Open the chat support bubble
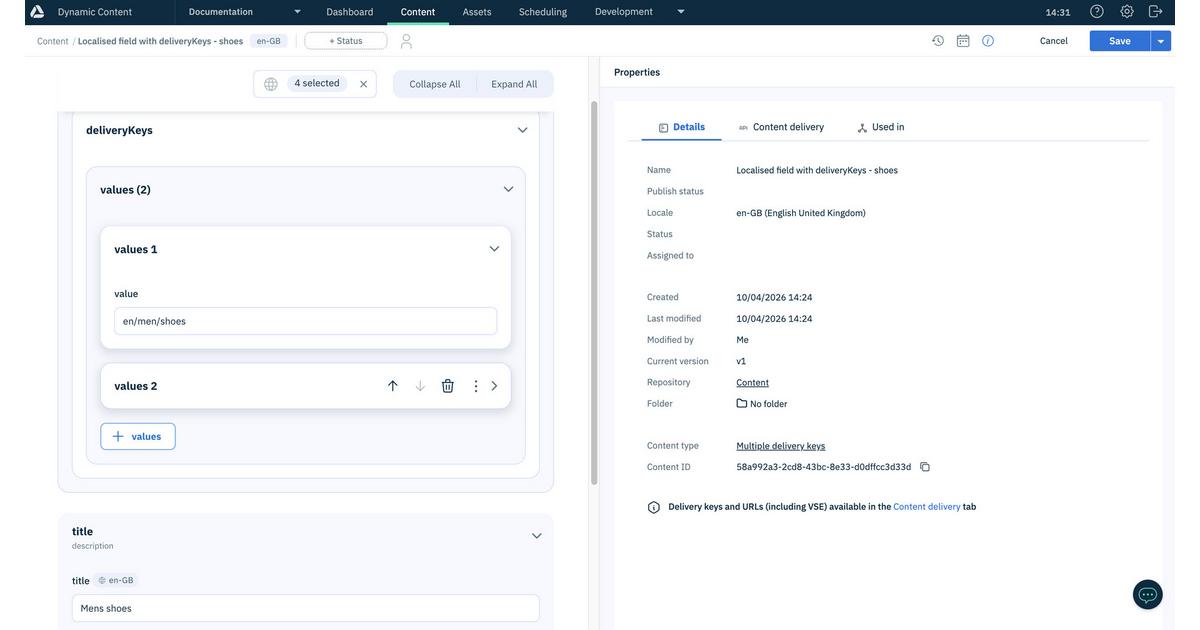Image resolution: width=1200 pixels, height=630 pixels. pyautogui.click(x=1148, y=595)
